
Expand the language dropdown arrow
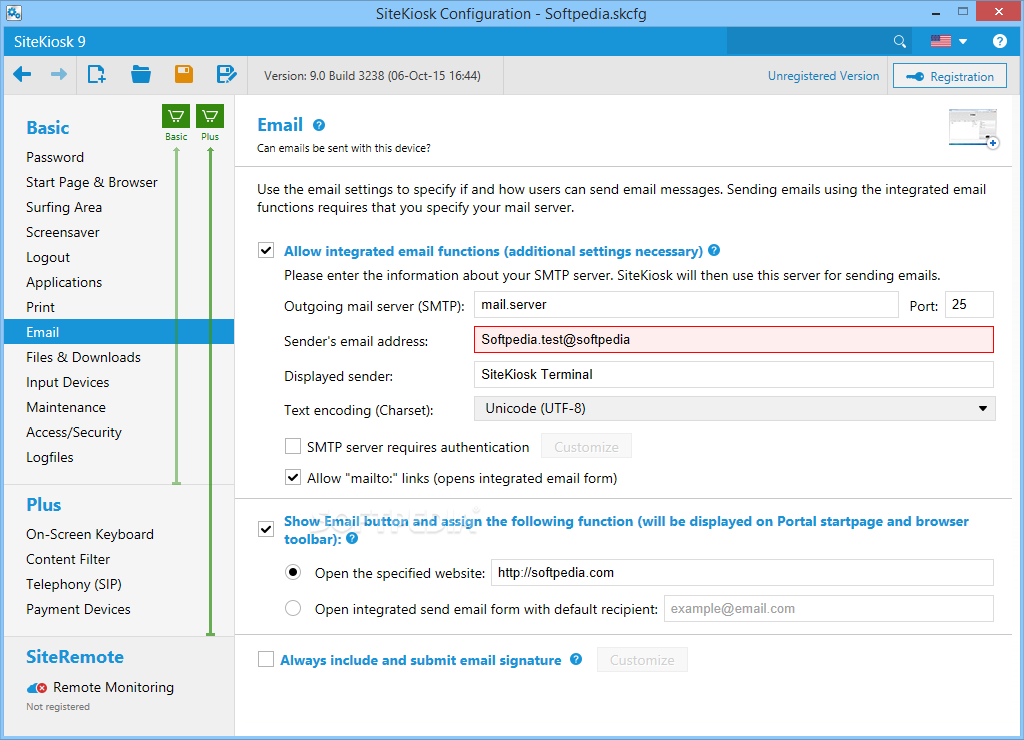[x=963, y=42]
